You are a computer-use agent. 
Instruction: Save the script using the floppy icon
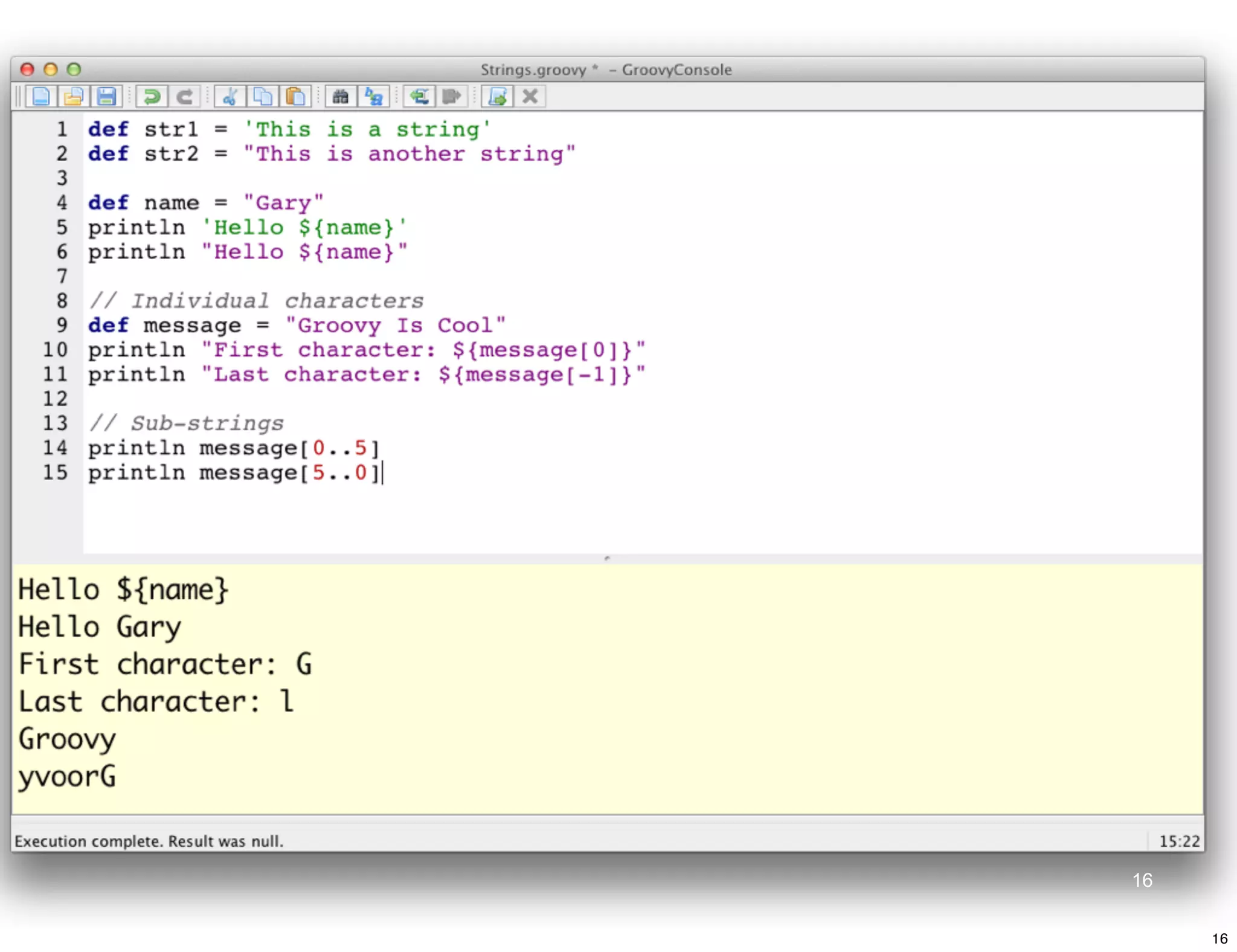tap(106, 97)
